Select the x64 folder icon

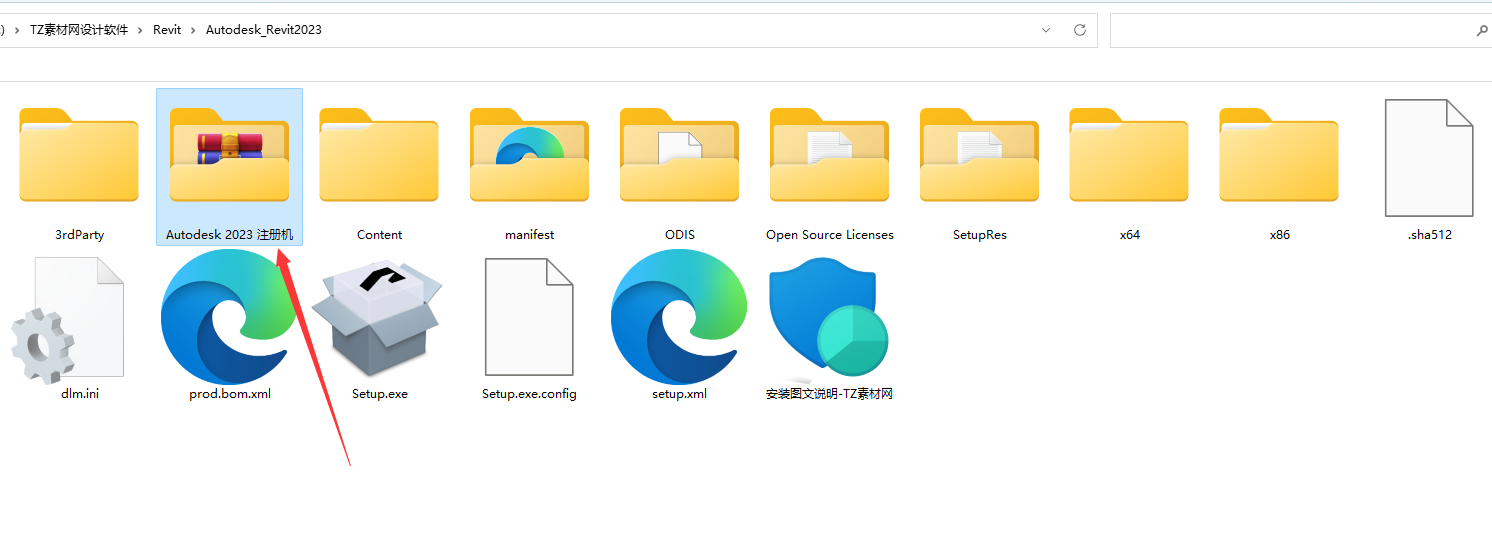(x=1129, y=155)
